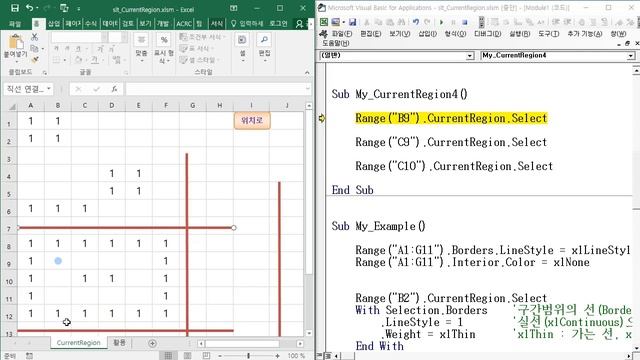Open the Excel Developer (개발) tab
The width and height of the screenshot is (640, 360).
(163, 24)
